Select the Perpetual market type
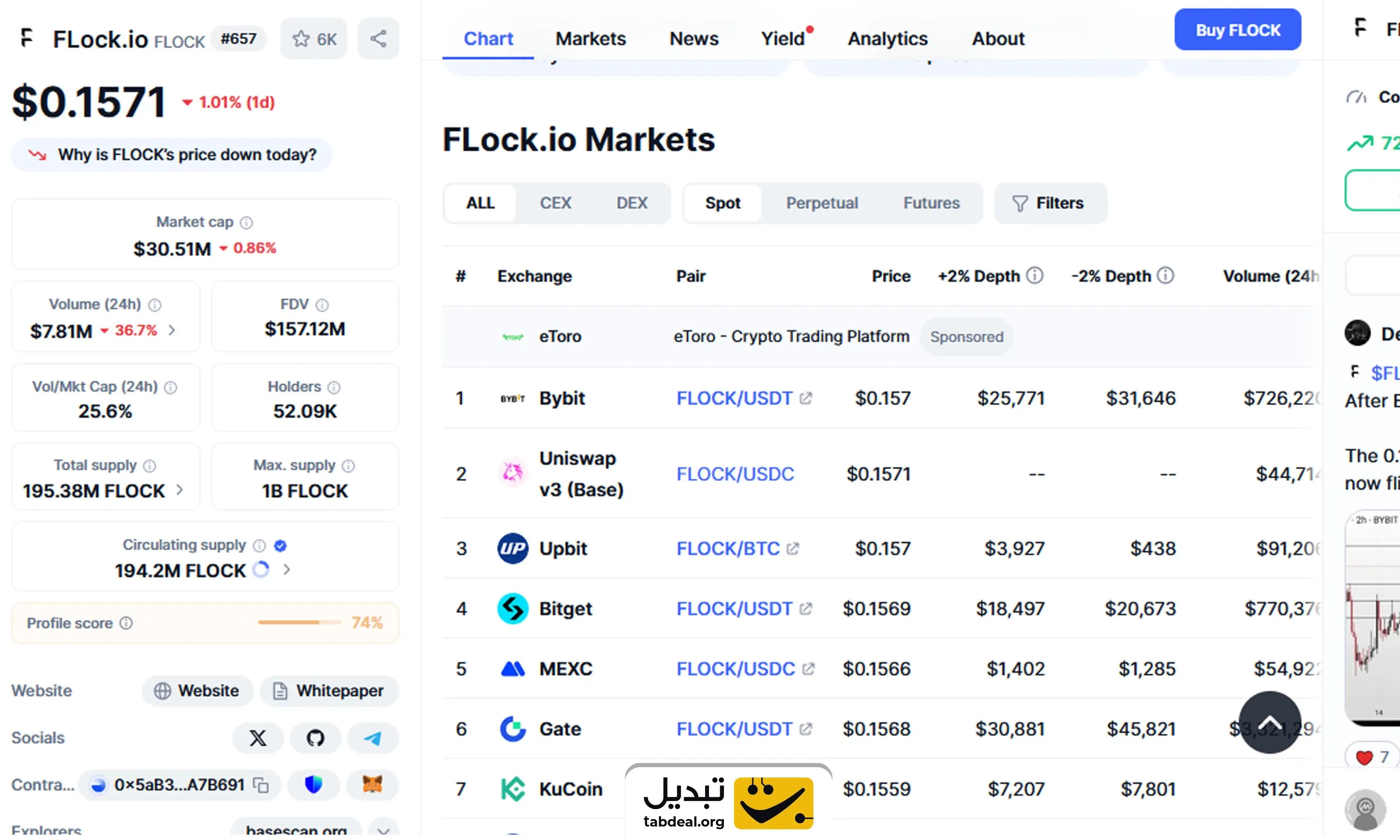 coord(822,203)
